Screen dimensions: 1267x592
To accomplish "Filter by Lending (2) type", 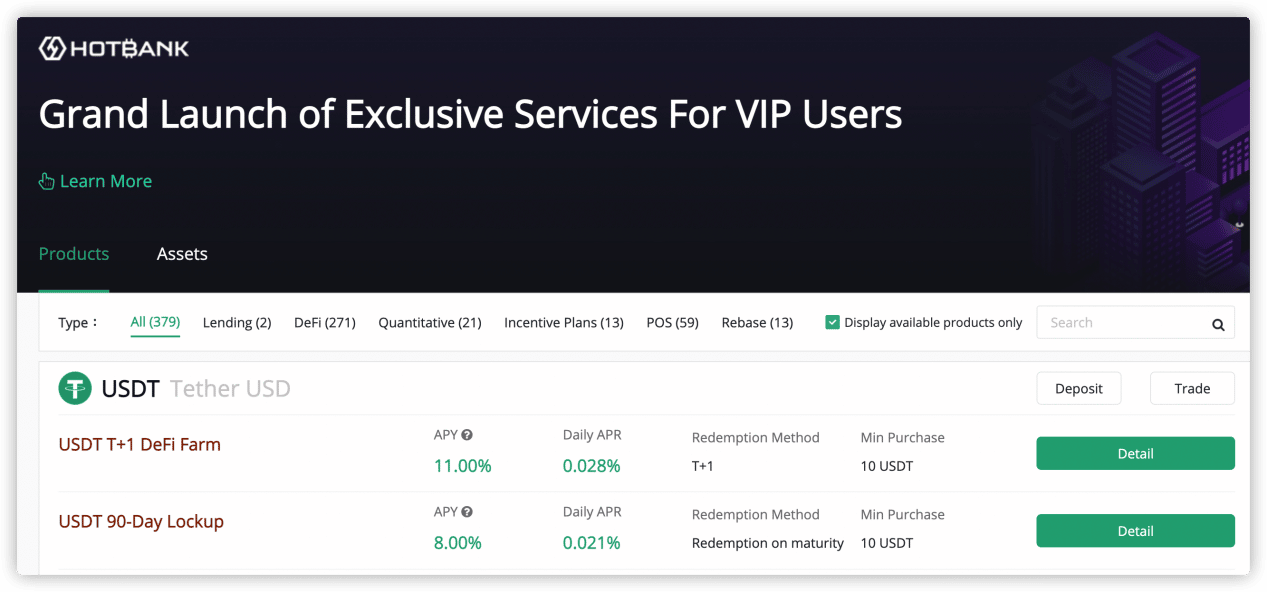I will pos(237,323).
